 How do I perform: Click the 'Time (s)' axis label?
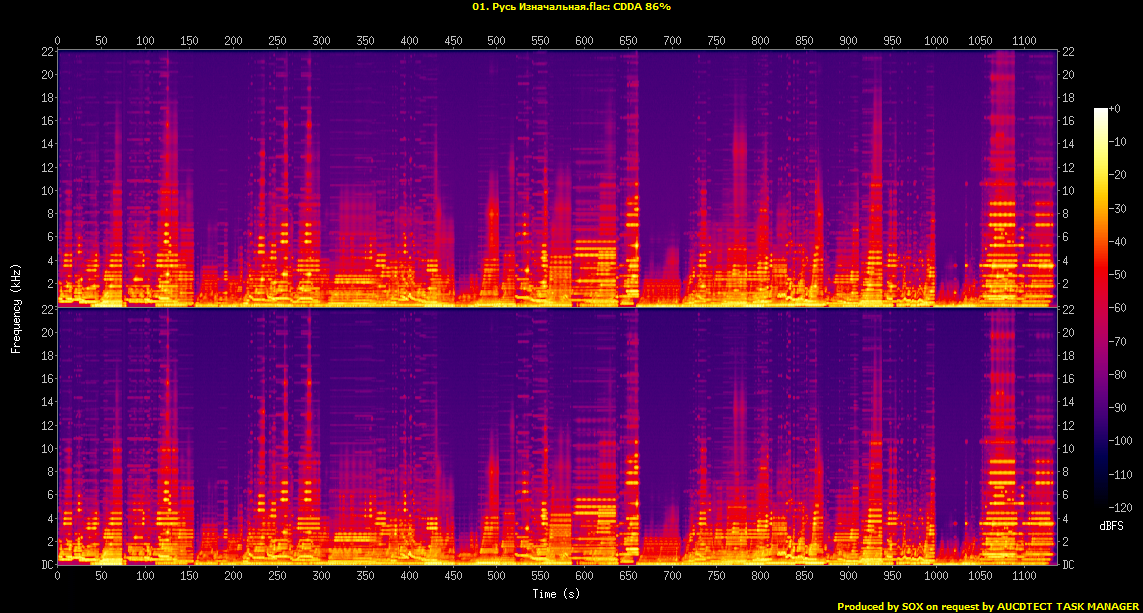pos(556,594)
